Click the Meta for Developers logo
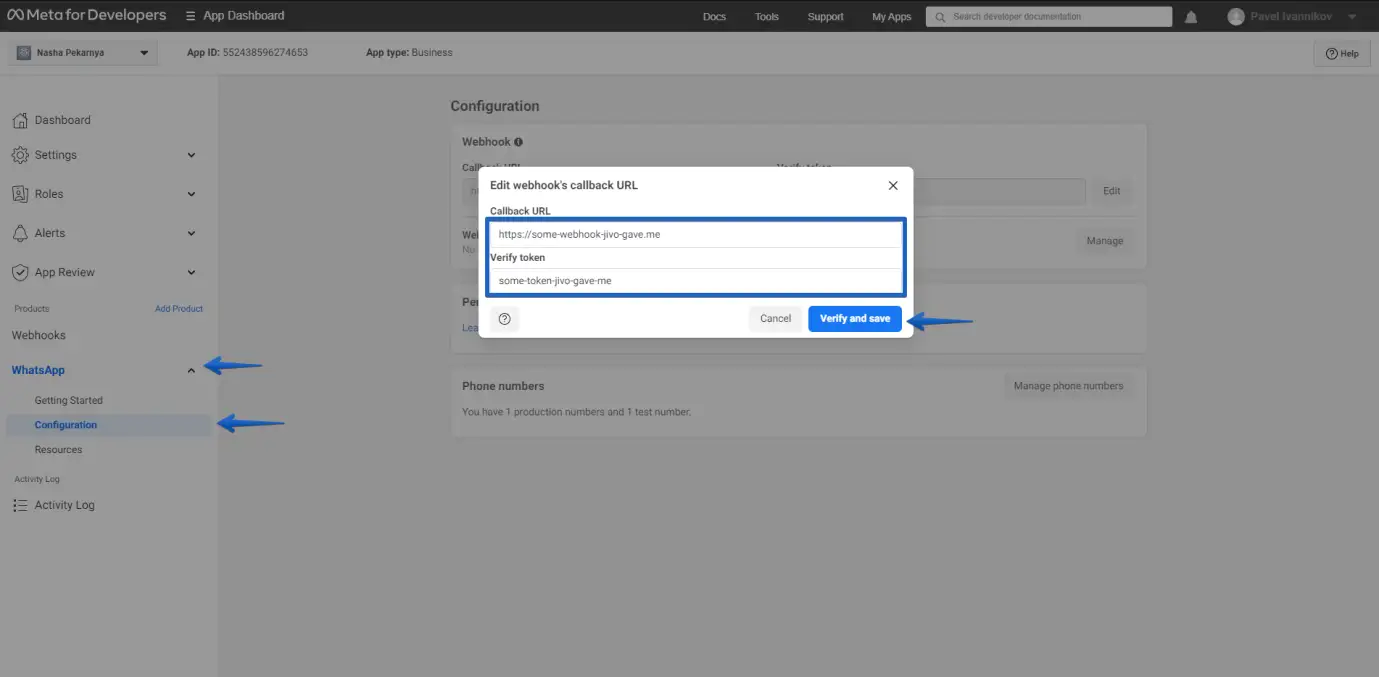 (x=87, y=16)
